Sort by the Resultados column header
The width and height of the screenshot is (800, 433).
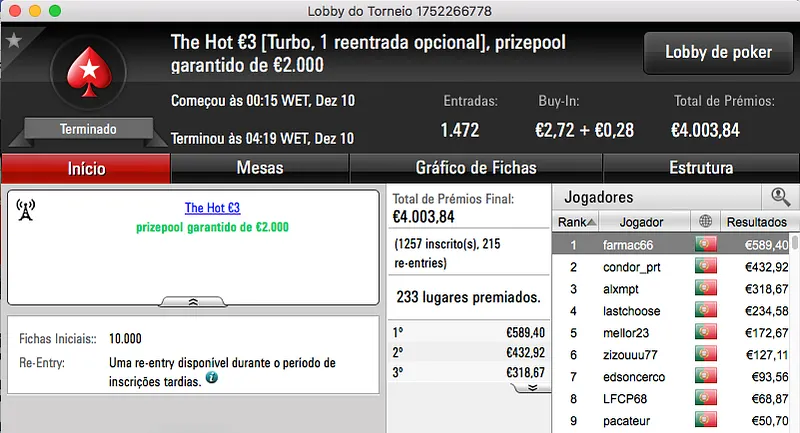(x=756, y=221)
